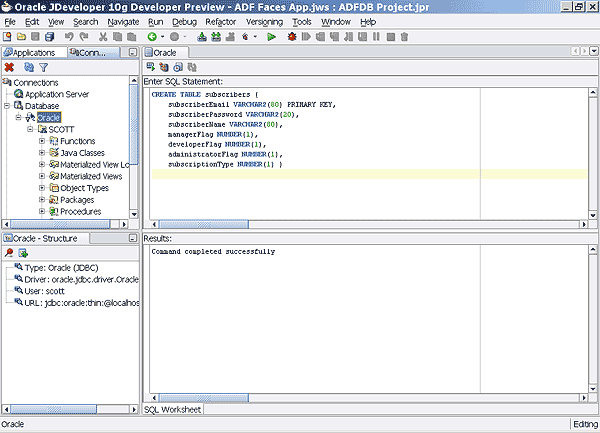Expand the Packages tree node
Screen dimensions: 600x433
coord(42,200)
